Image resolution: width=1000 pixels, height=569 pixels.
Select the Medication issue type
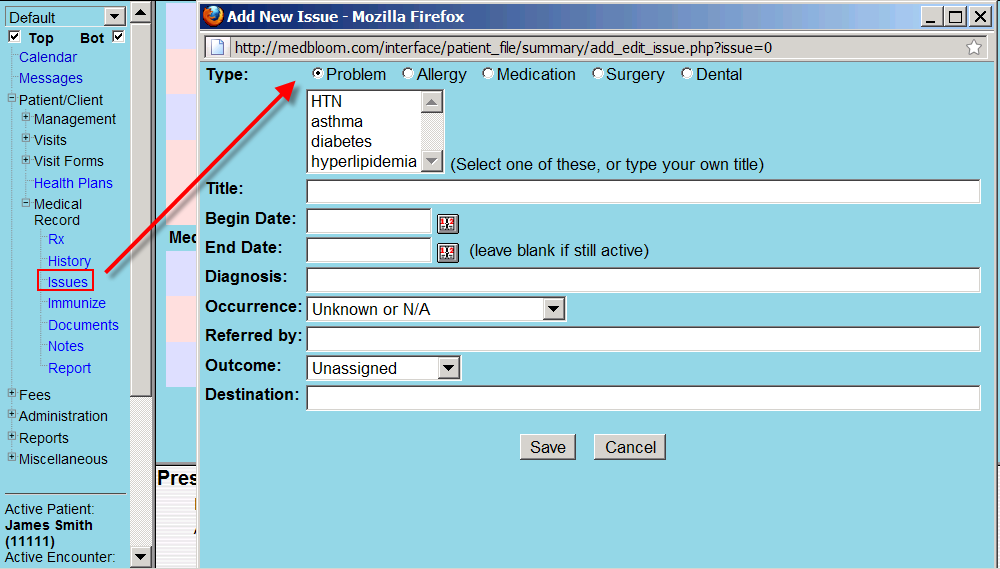(488, 74)
